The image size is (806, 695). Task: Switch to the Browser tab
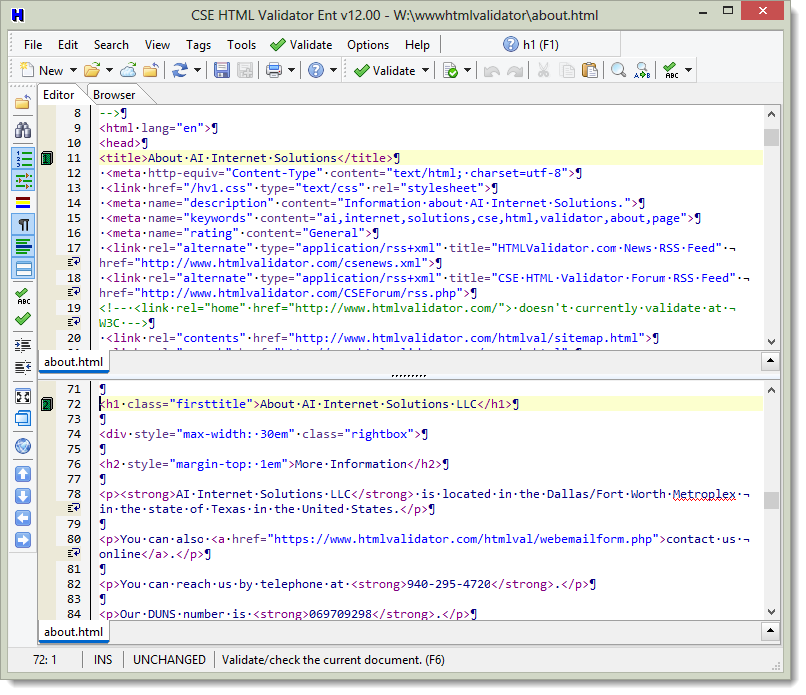click(x=114, y=95)
